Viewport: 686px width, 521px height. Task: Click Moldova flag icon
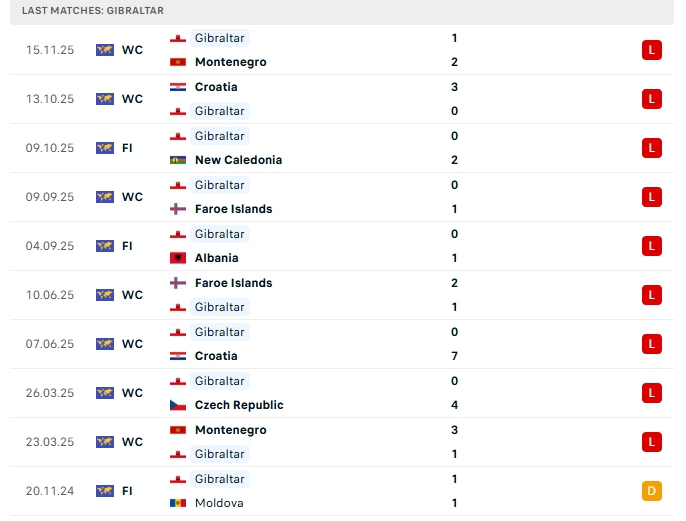click(177, 503)
